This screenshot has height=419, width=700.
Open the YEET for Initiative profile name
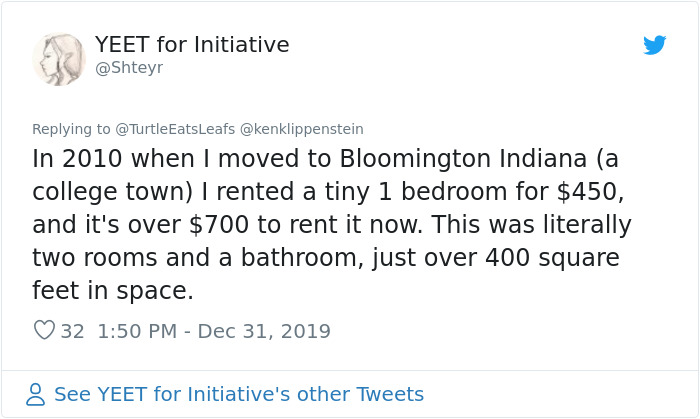point(192,44)
